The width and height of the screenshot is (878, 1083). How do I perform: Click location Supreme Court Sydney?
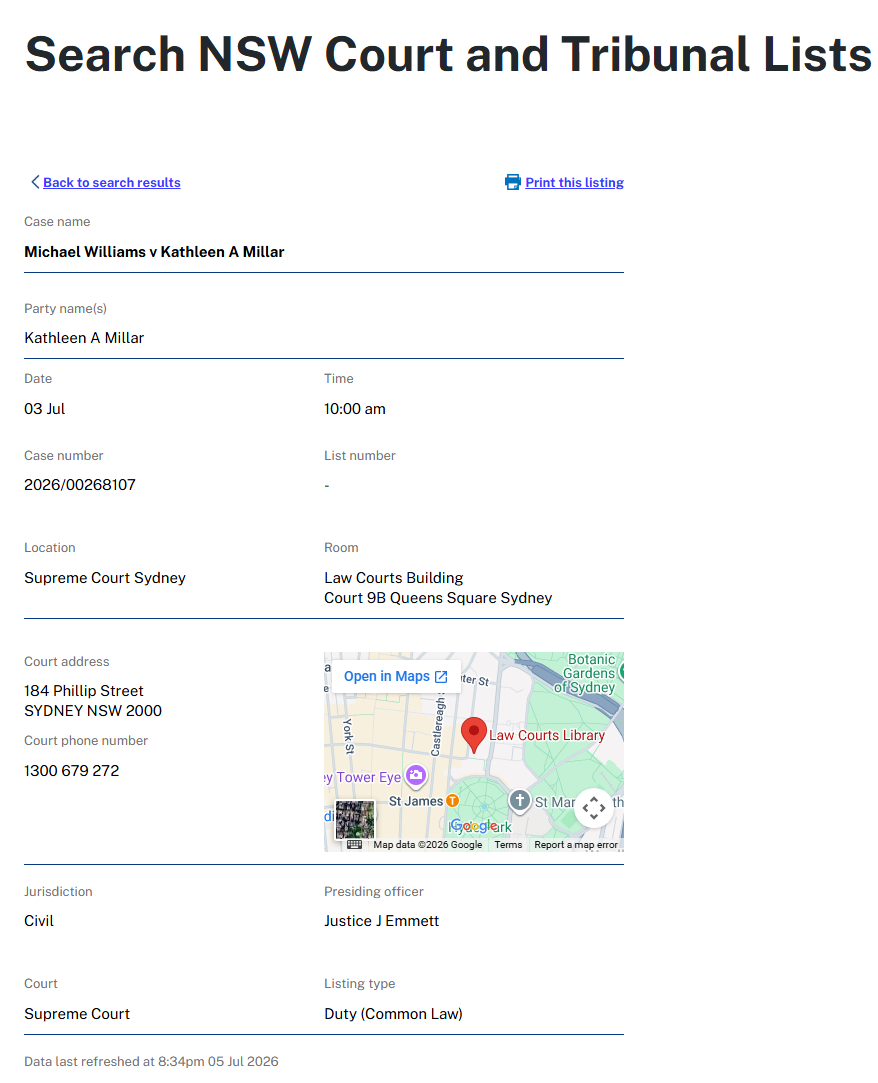(105, 578)
